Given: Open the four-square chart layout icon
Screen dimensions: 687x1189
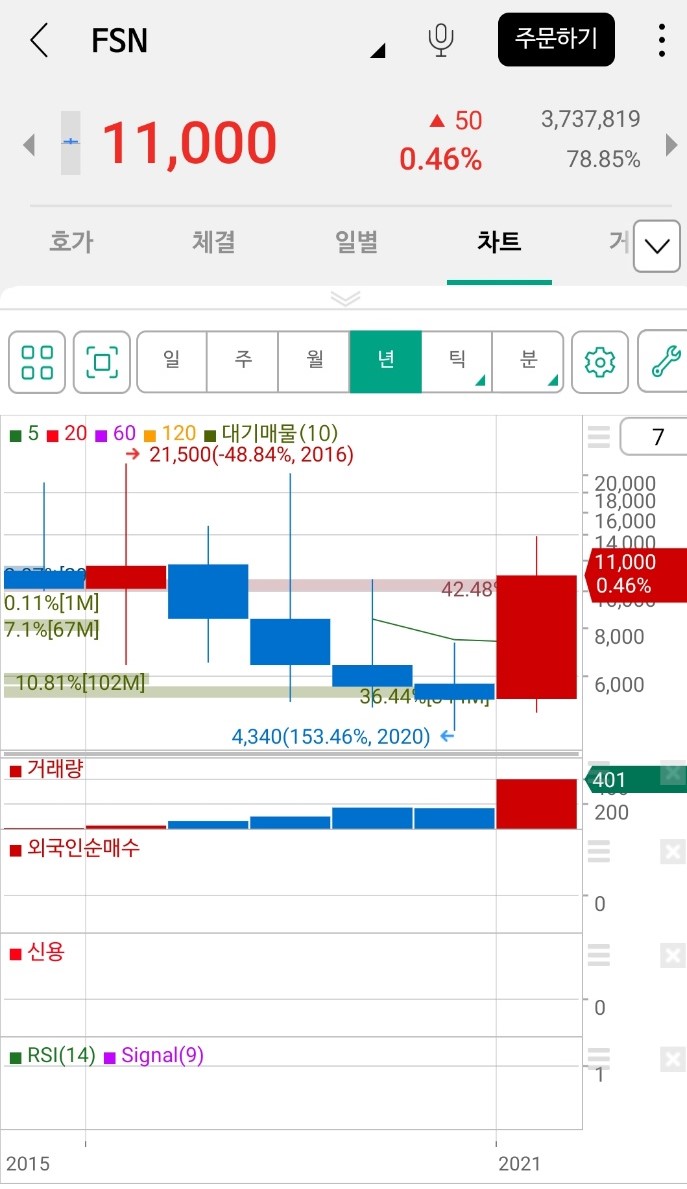Looking at the screenshot, I should coord(37,362).
